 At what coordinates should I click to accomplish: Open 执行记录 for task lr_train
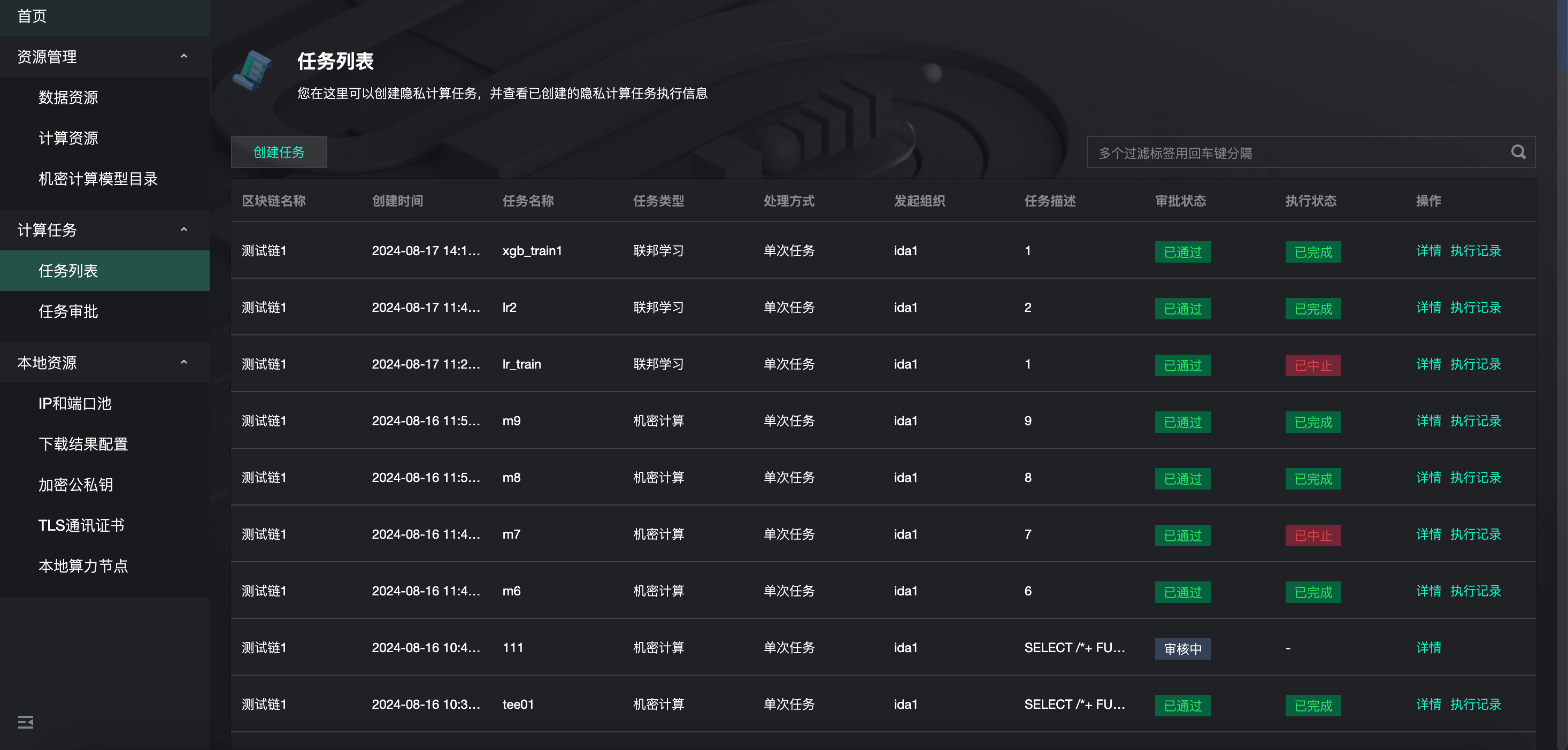coord(1475,364)
